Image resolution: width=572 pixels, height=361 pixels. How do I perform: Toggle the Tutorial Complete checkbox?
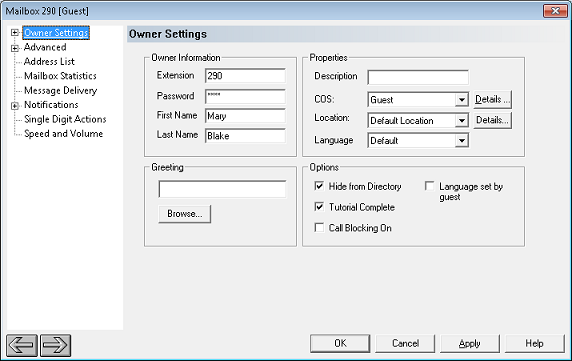click(x=319, y=207)
